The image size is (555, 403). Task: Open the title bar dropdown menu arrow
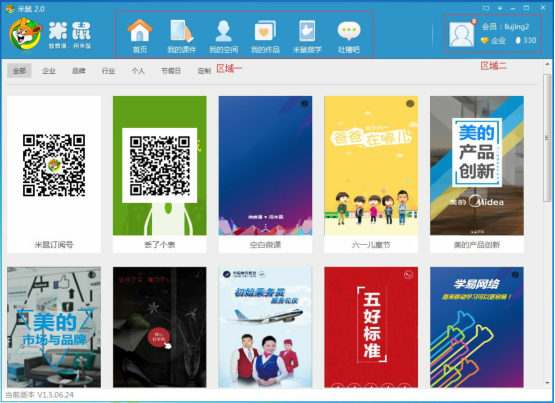[x=500, y=8]
